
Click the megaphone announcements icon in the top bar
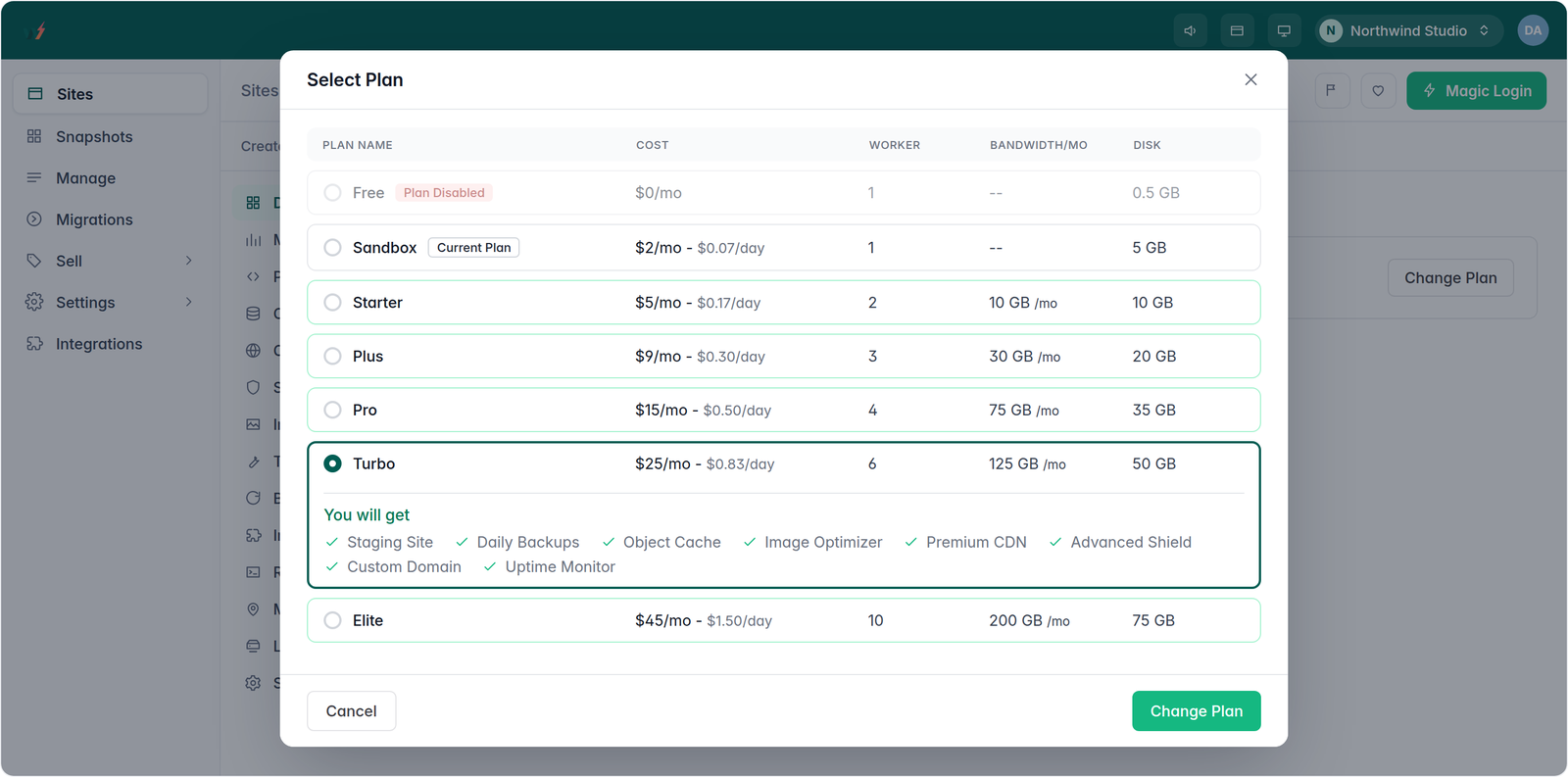(x=1190, y=30)
